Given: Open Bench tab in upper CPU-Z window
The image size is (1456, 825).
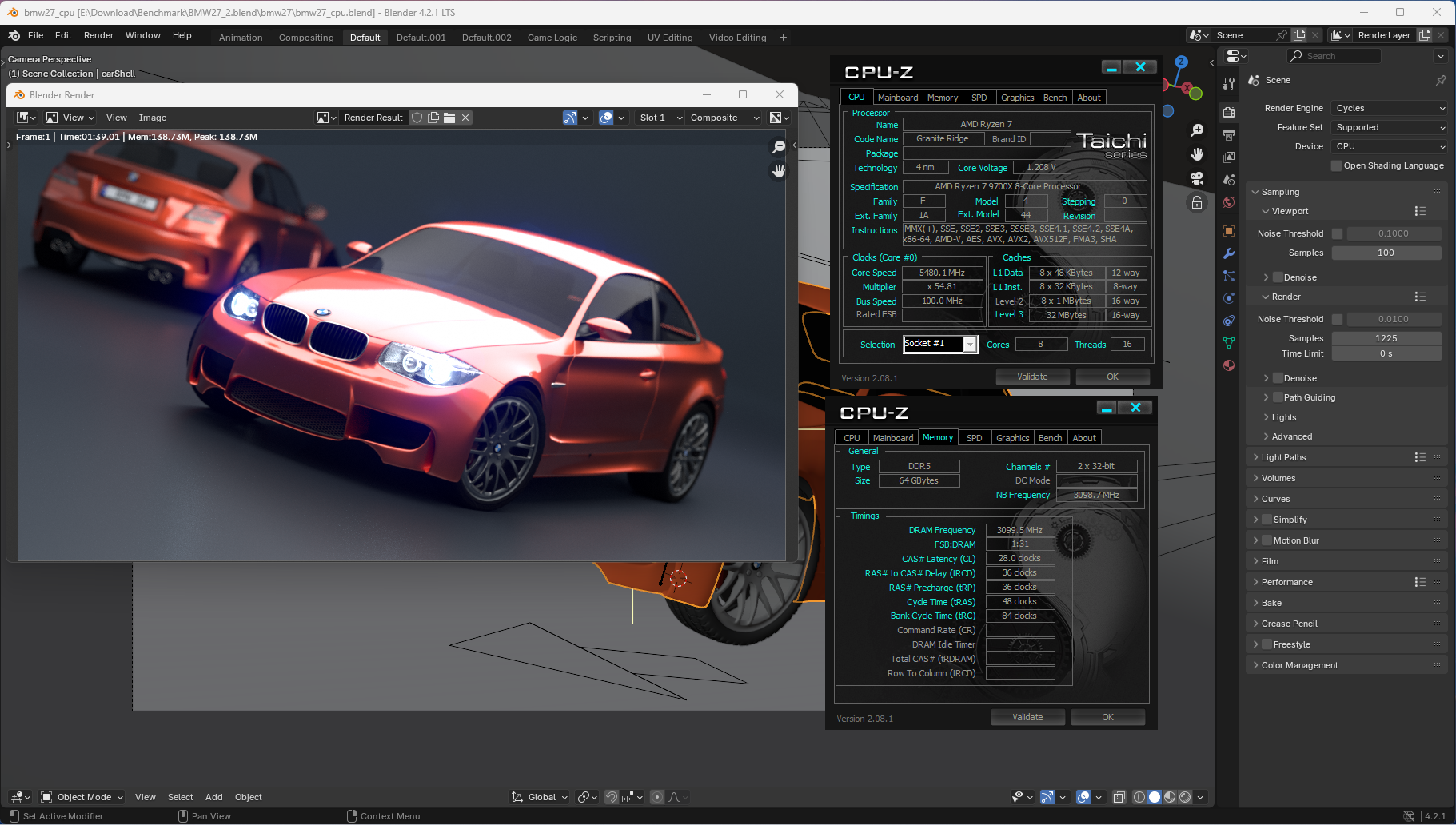Looking at the screenshot, I should [1055, 98].
